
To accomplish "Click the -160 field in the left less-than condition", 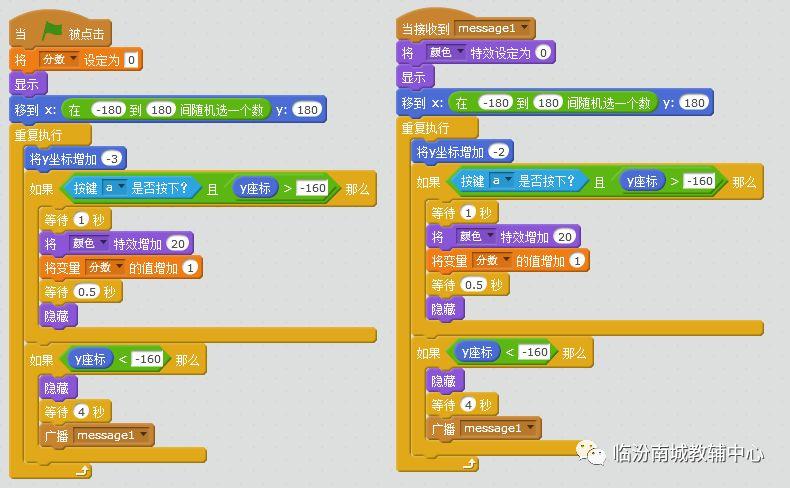I will [147, 359].
